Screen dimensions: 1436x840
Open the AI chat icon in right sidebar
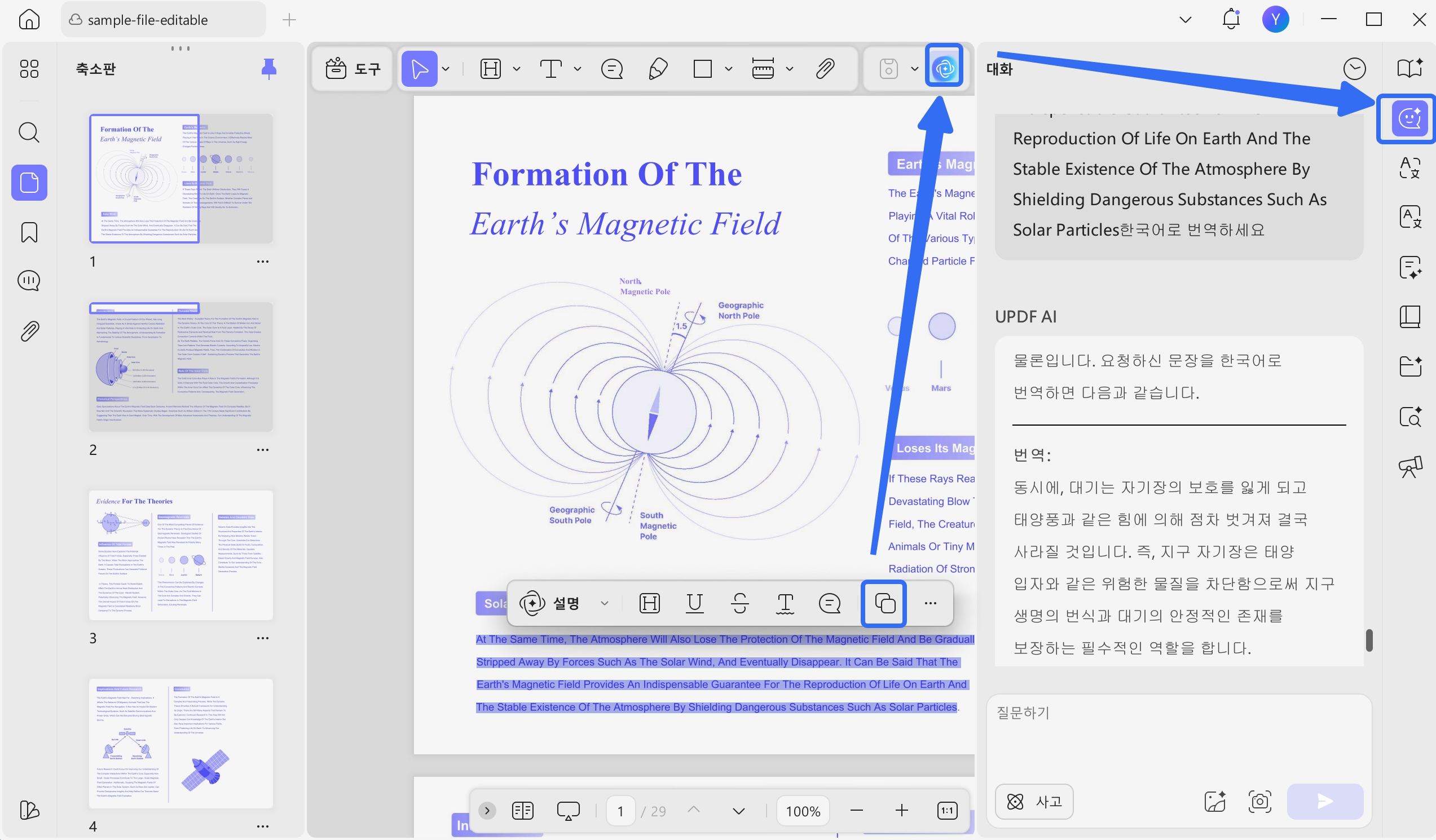tap(1409, 118)
